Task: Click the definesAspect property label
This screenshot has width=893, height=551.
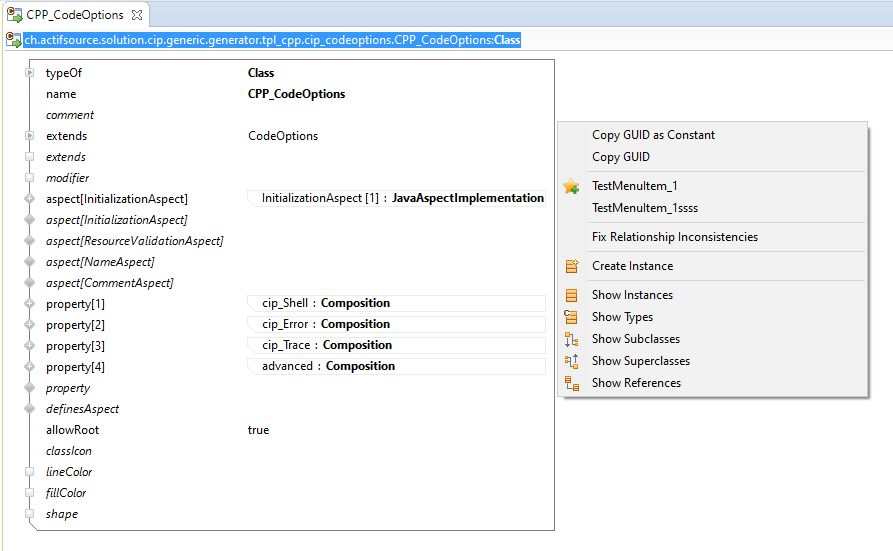Action: 83,409
